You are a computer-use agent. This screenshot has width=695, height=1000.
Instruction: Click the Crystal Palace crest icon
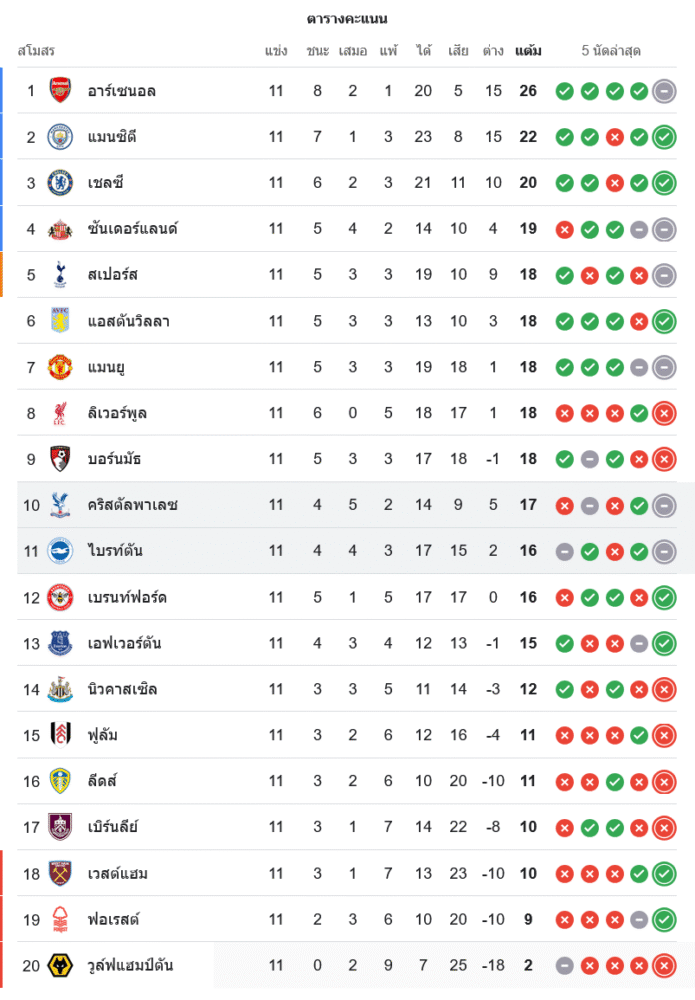tap(60, 505)
